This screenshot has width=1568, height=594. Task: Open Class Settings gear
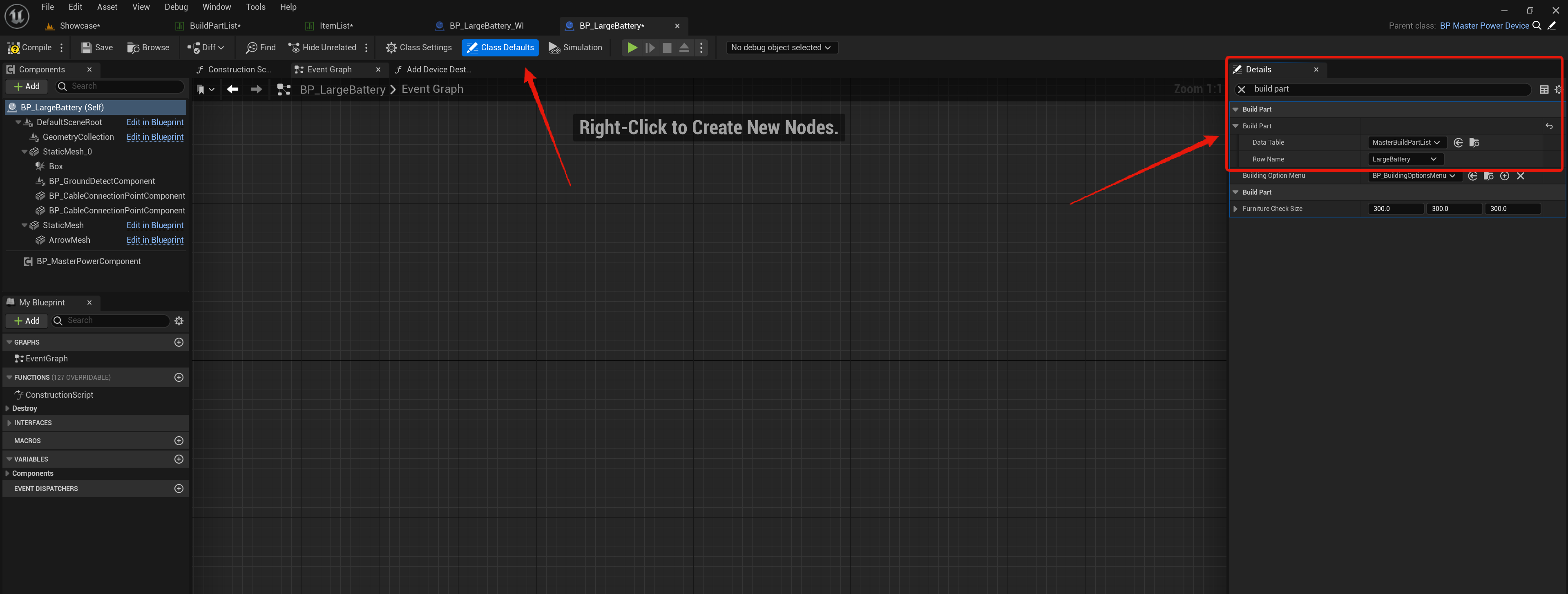(391, 47)
